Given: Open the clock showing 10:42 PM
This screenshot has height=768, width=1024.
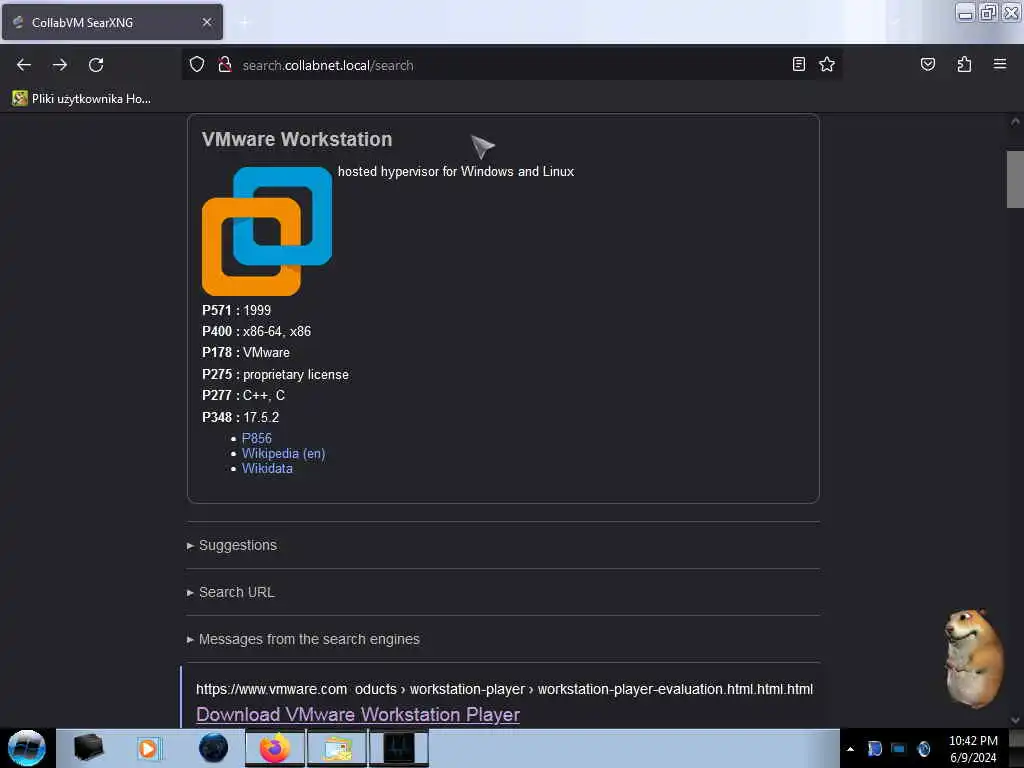Looking at the screenshot, I should [973, 748].
